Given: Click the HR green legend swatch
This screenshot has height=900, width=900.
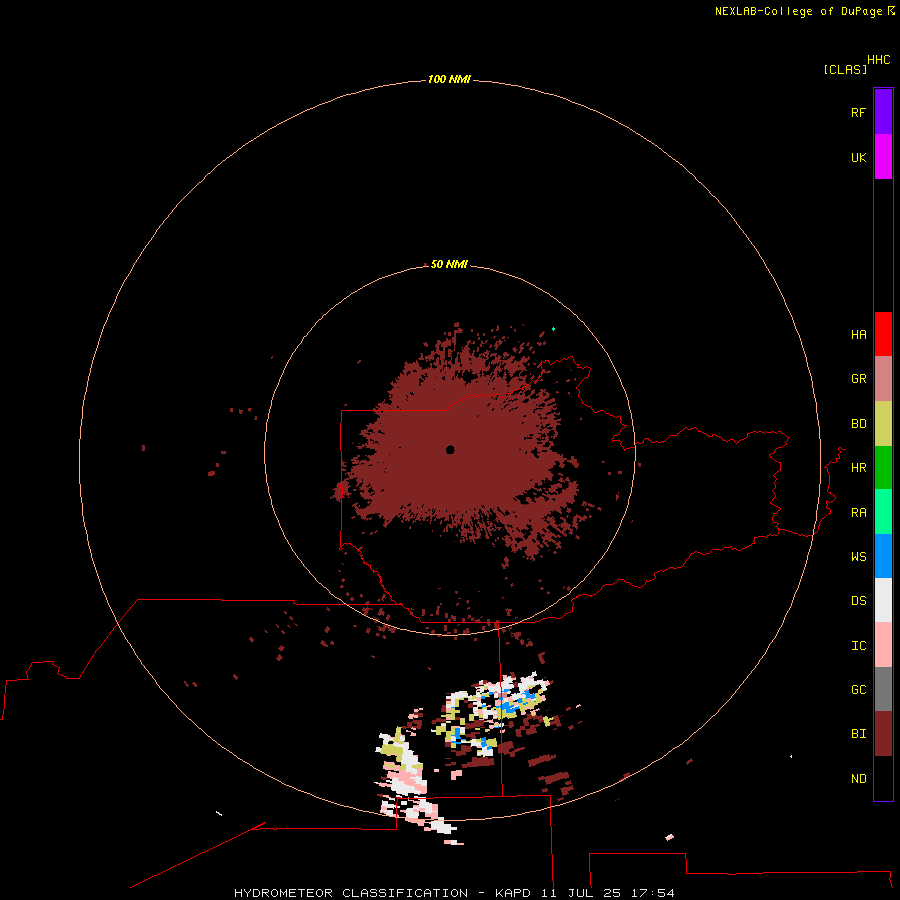Looking at the screenshot, I should pos(883,468).
